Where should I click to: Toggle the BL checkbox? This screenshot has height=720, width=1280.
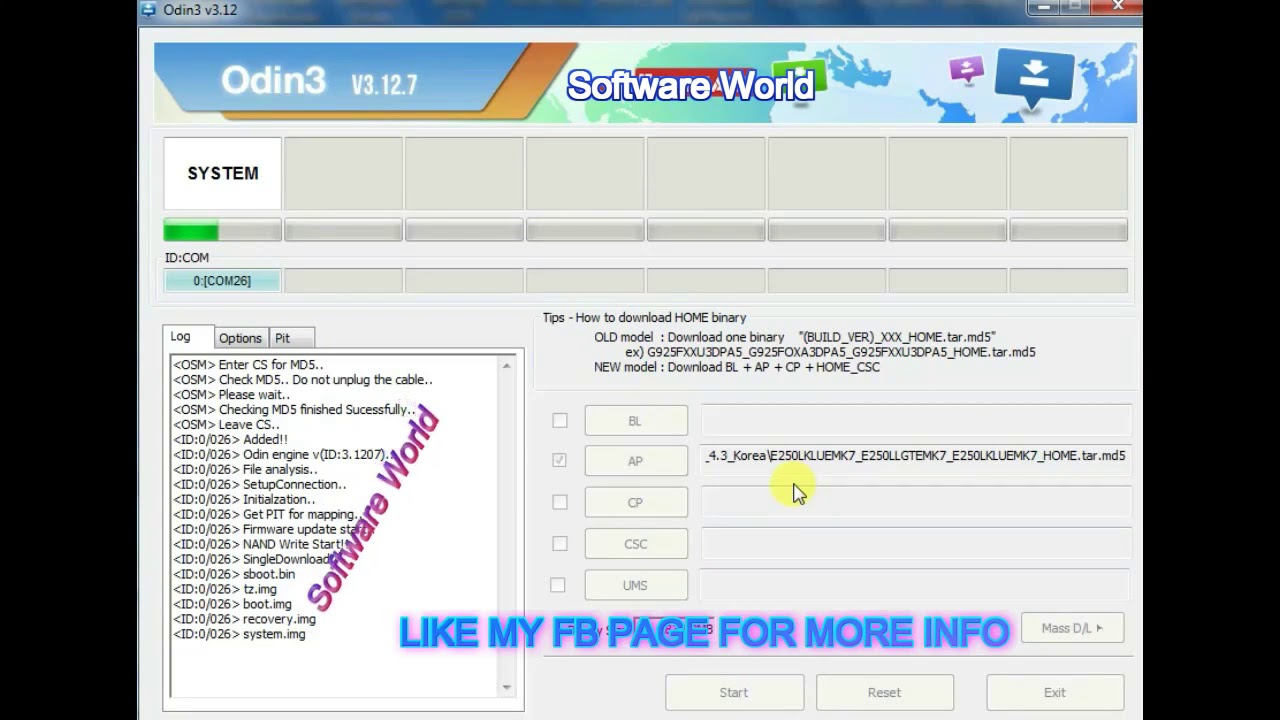(560, 421)
